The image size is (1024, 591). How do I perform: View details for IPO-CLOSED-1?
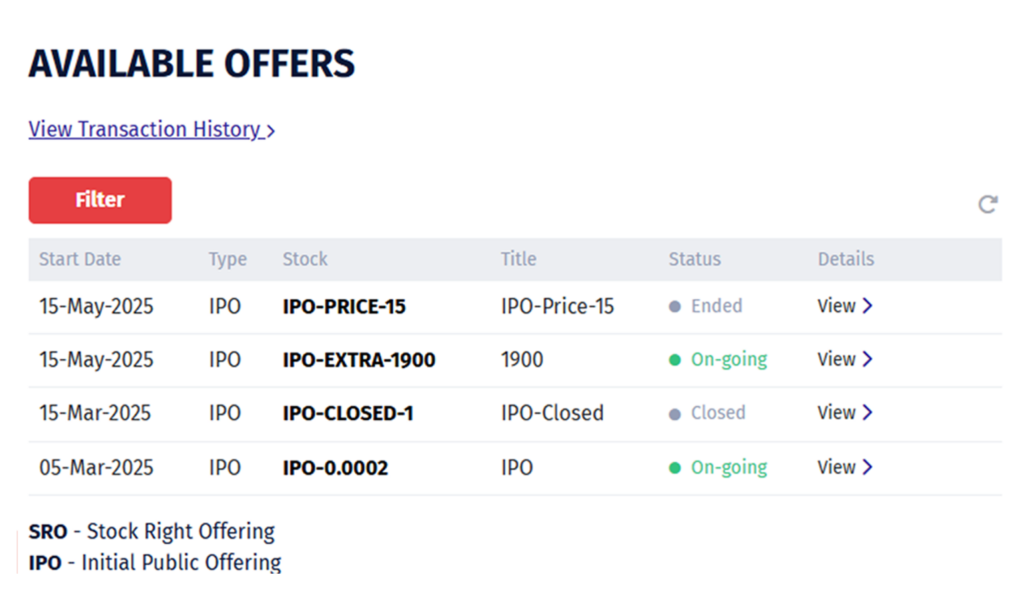pyautogui.click(x=845, y=412)
